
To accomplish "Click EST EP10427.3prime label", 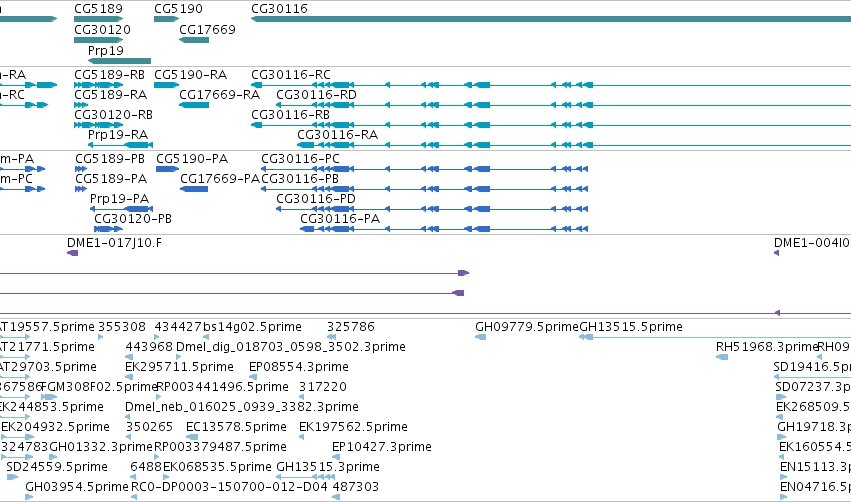I will (382, 447).
